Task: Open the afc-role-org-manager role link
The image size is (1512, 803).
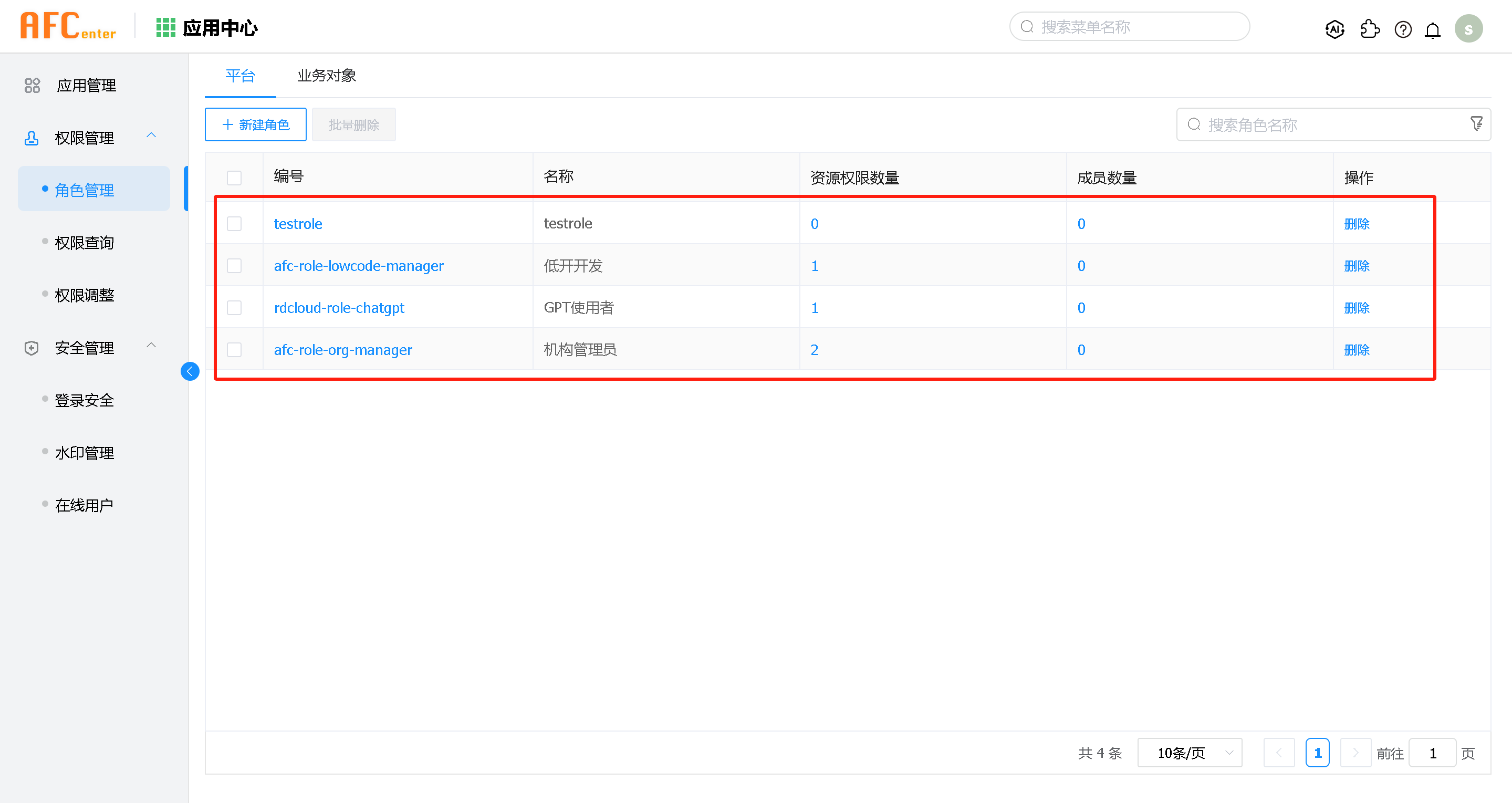Action: pyautogui.click(x=343, y=350)
